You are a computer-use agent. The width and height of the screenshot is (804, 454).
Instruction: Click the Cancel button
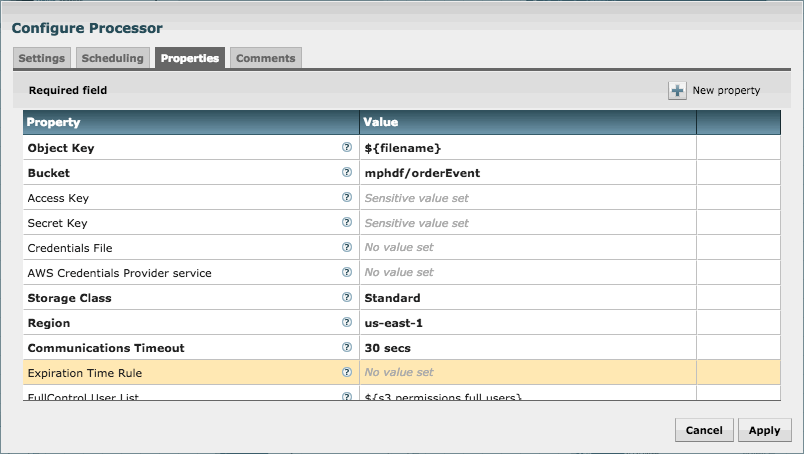coord(704,430)
